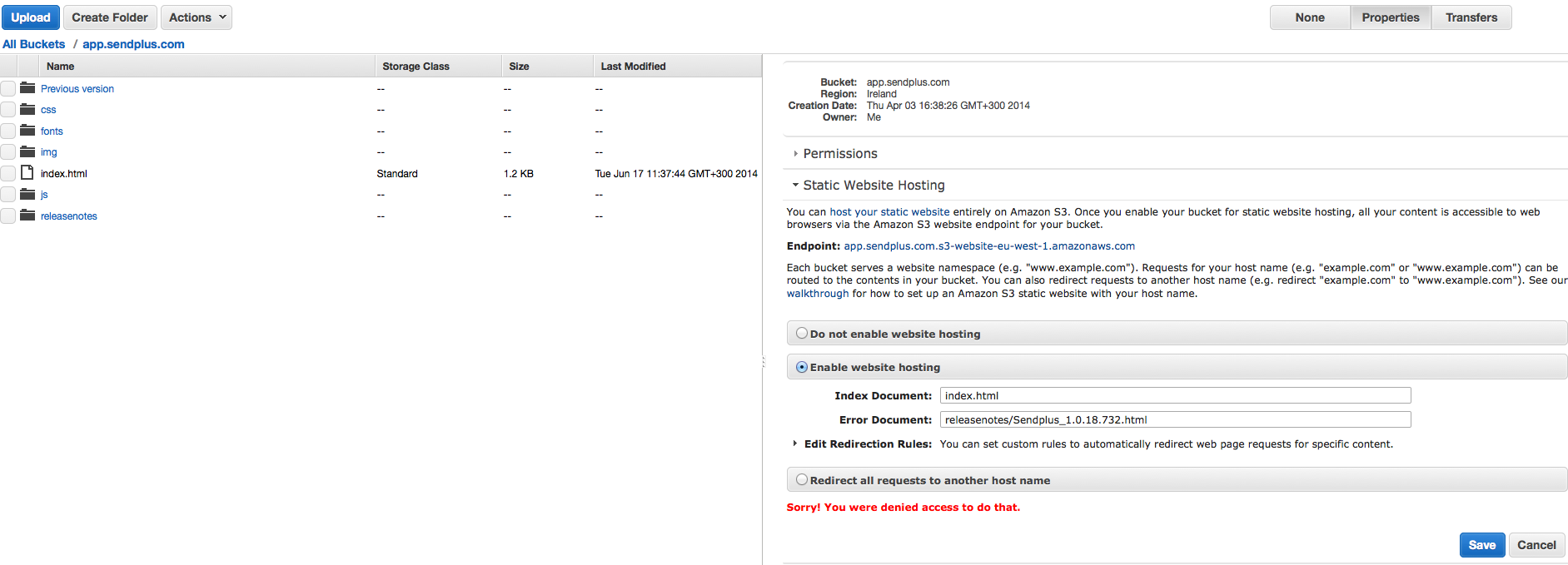Tick the checkbox for css folder
1568x565 pixels.
(8, 109)
